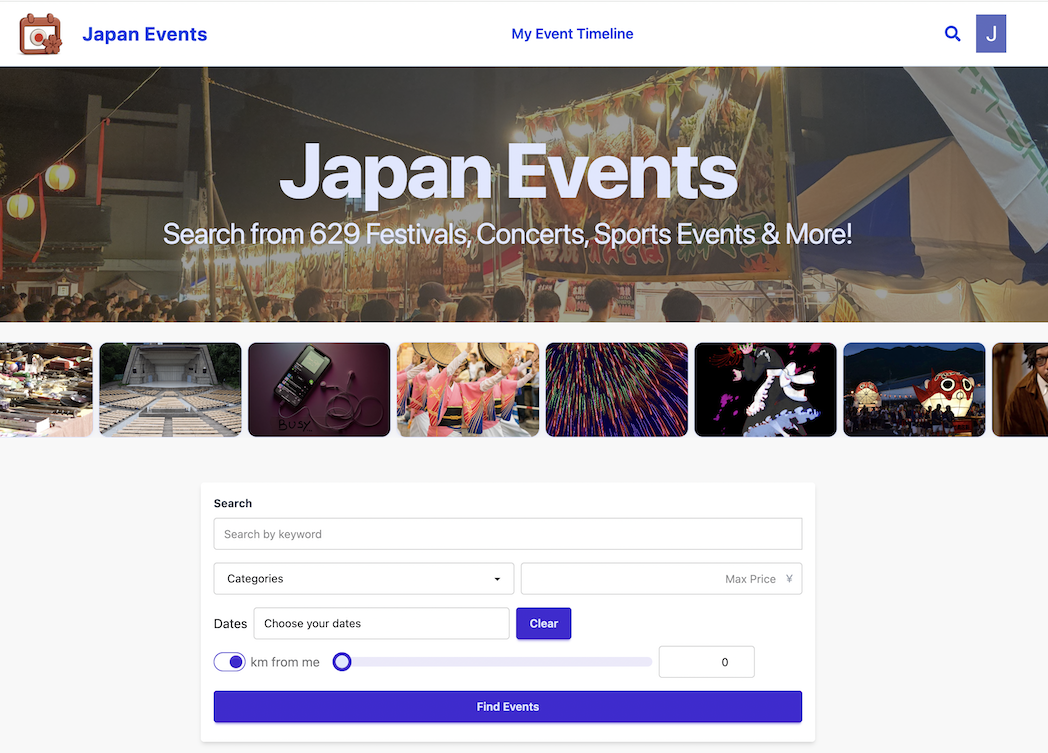The image size is (1048, 753).
Task: Open the user avatar J menu
Action: pyautogui.click(x=991, y=33)
